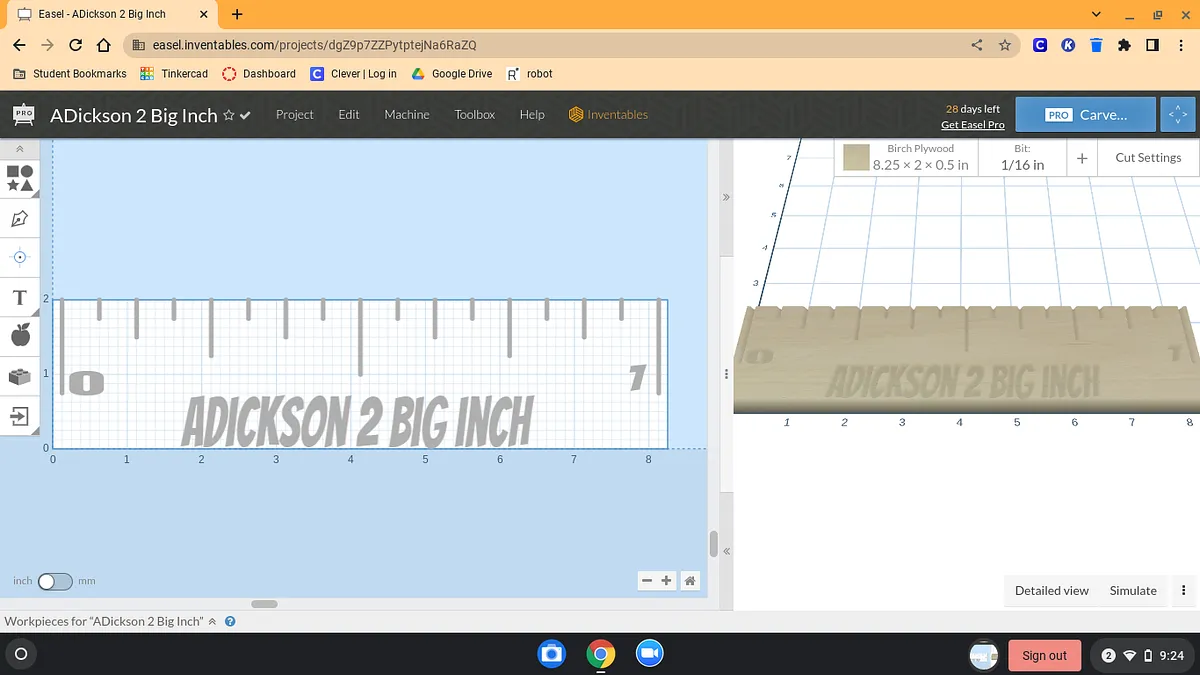Click the saved checkmark next to project title
This screenshot has width=1200, height=675.
point(245,115)
